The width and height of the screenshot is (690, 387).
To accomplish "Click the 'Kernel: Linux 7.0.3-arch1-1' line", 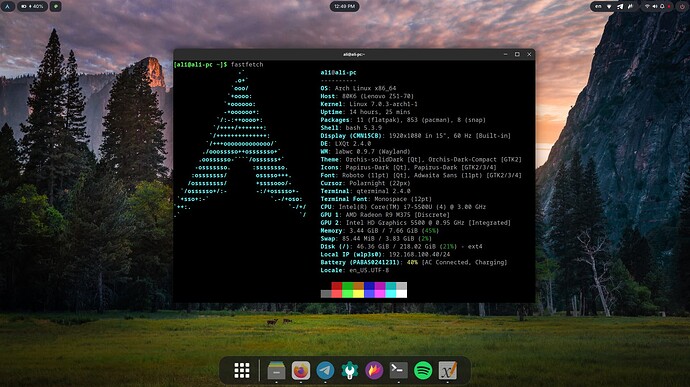I will [369, 104].
